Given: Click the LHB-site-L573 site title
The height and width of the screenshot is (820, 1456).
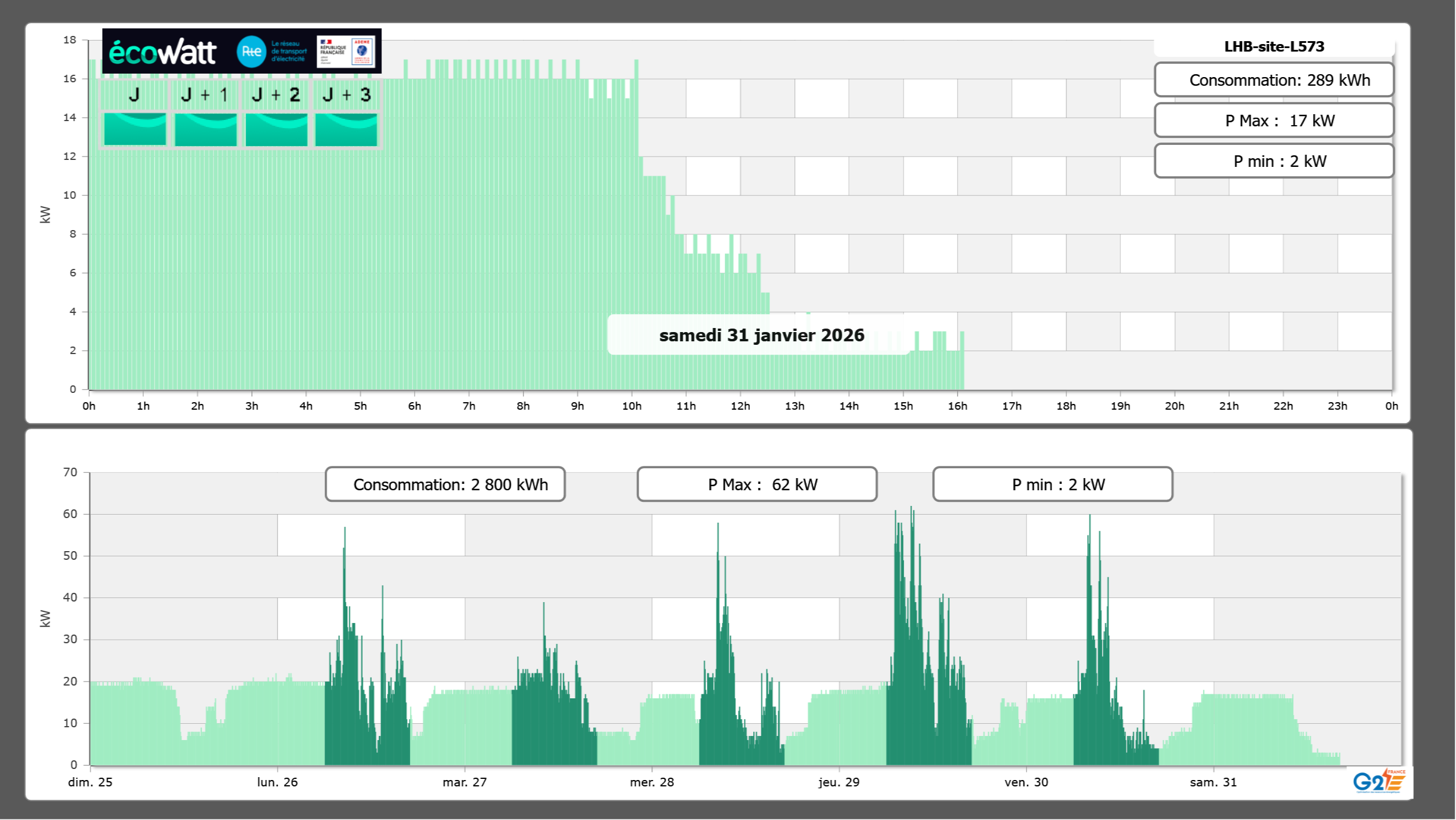Looking at the screenshot, I should point(1274,46).
